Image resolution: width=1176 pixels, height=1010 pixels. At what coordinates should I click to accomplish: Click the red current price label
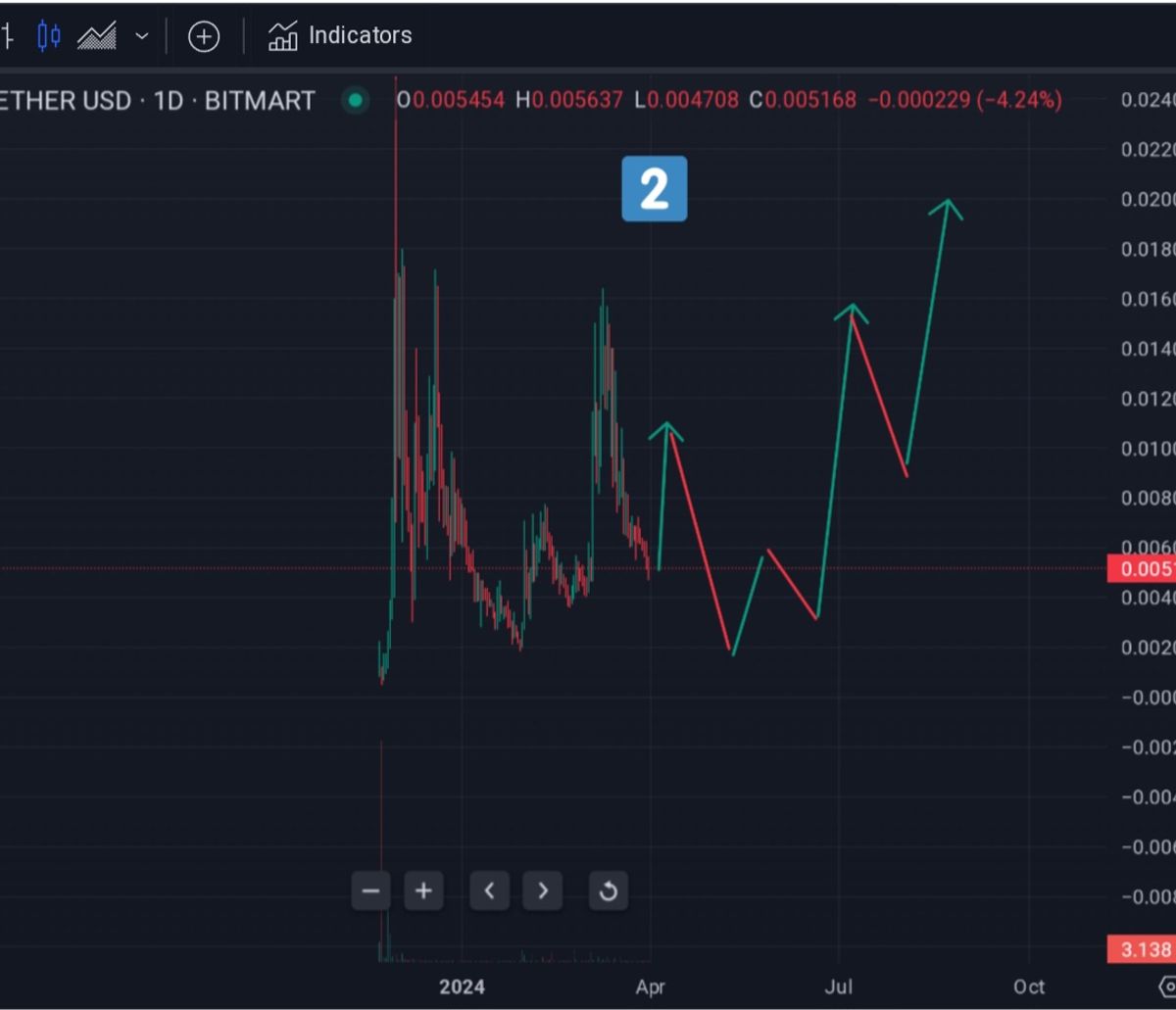[1142, 569]
